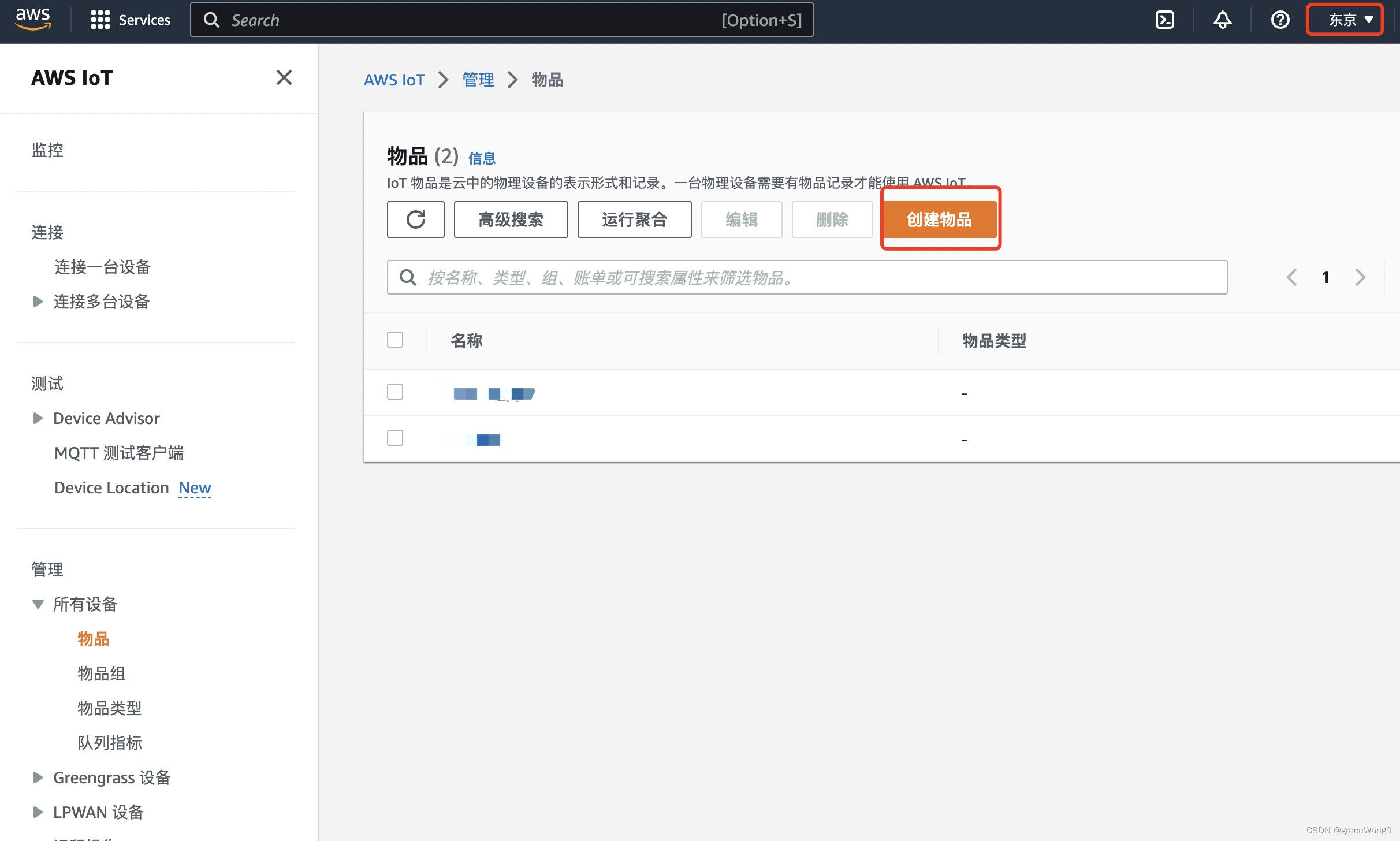
Task: Open 物品组 in the sidebar
Action: pos(102,673)
